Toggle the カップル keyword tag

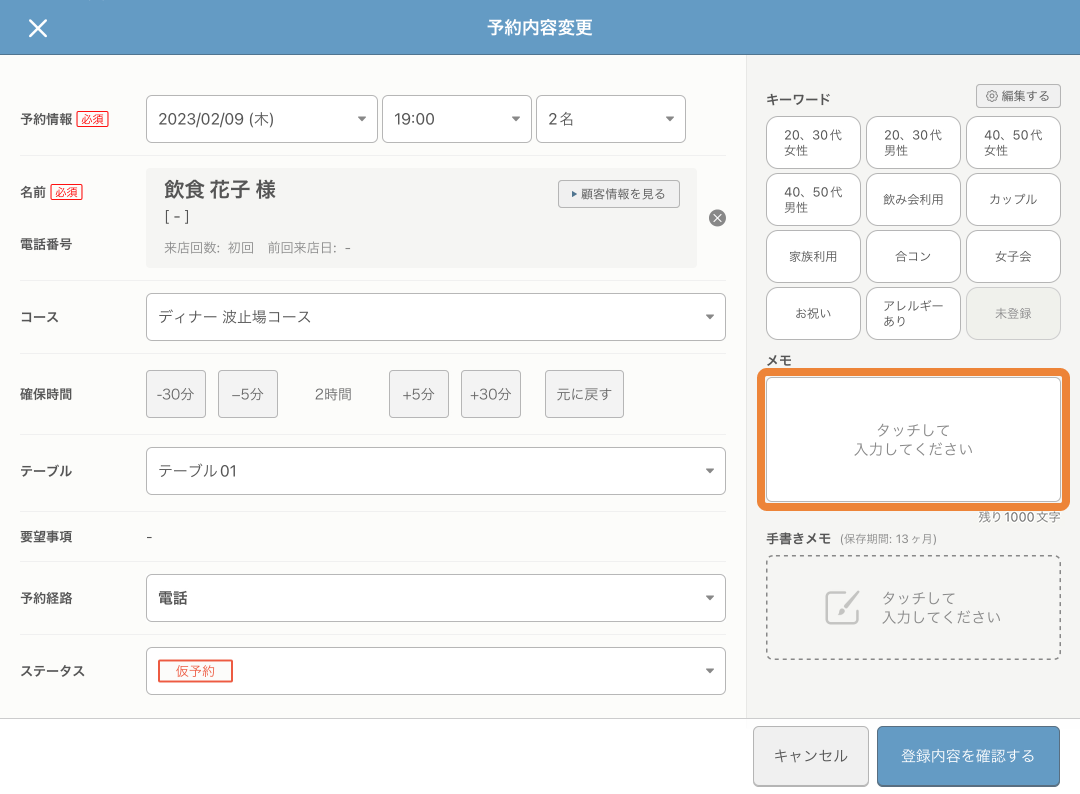(x=1013, y=199)
